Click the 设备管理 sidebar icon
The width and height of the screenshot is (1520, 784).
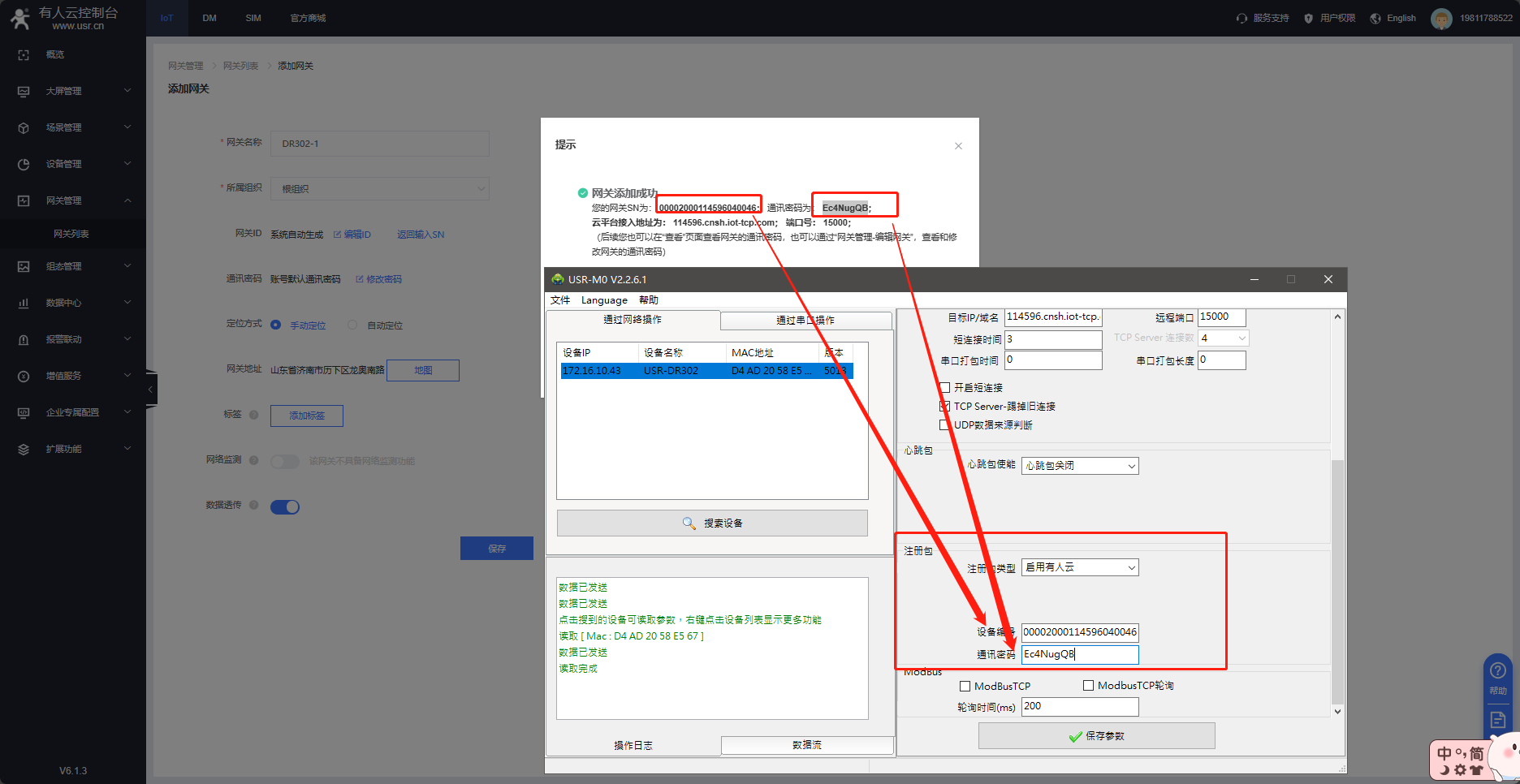coord(24,165)
